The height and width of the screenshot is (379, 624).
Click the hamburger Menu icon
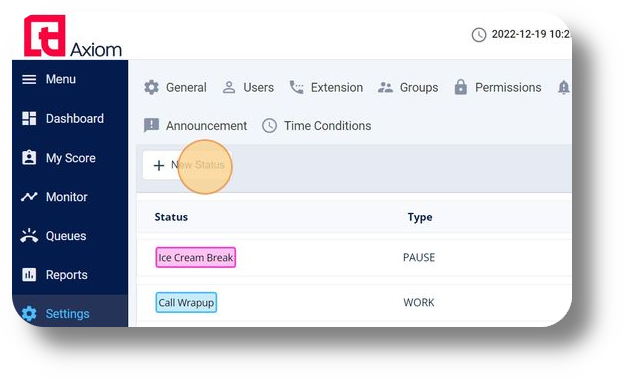click(29, 79)
